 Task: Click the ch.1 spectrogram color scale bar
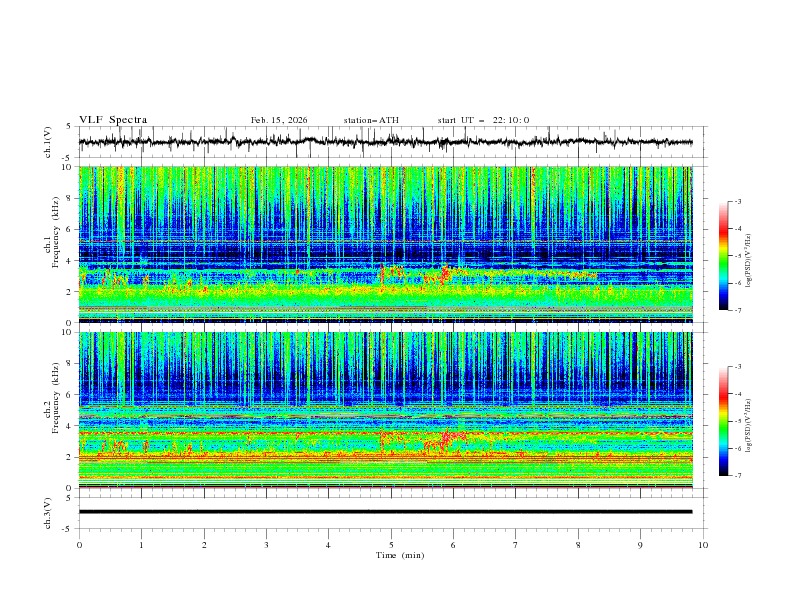723,255
